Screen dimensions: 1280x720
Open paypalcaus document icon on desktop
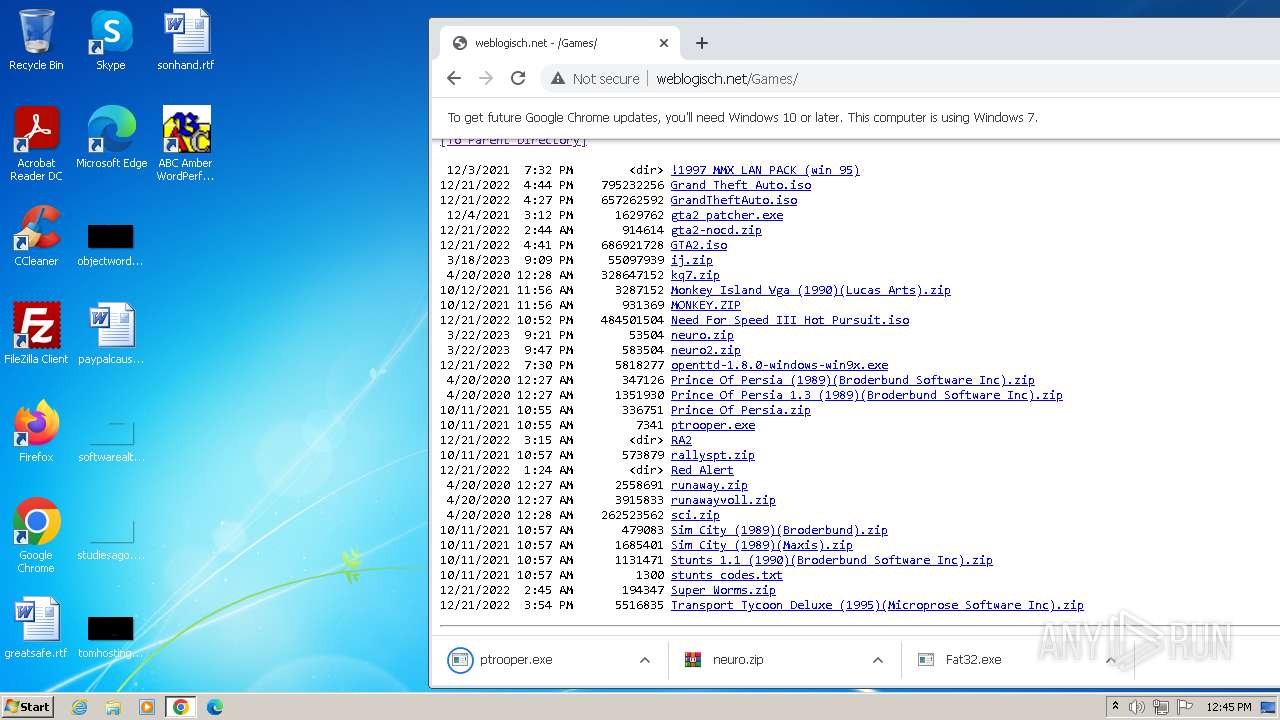point(111,333)
